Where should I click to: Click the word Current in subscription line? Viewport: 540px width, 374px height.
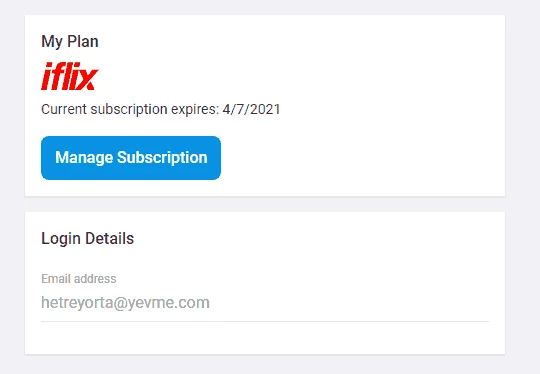tap(64, 110)
